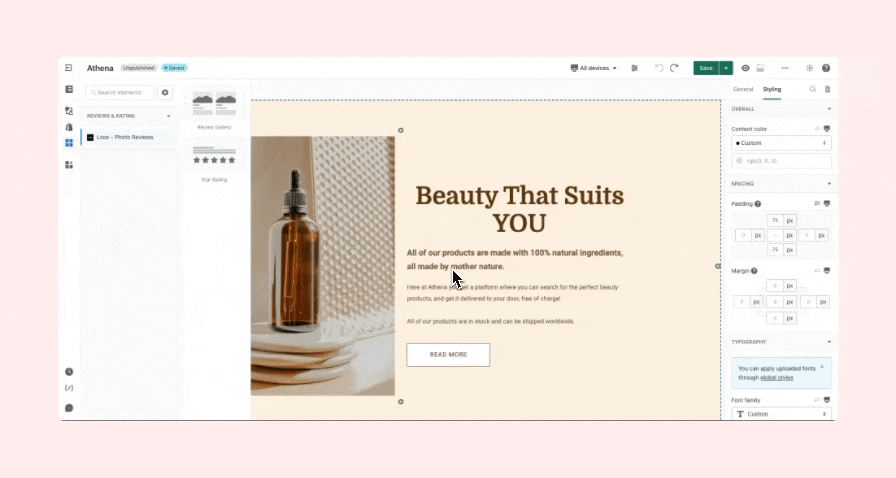Click the Content color device icon

(826, 129)
